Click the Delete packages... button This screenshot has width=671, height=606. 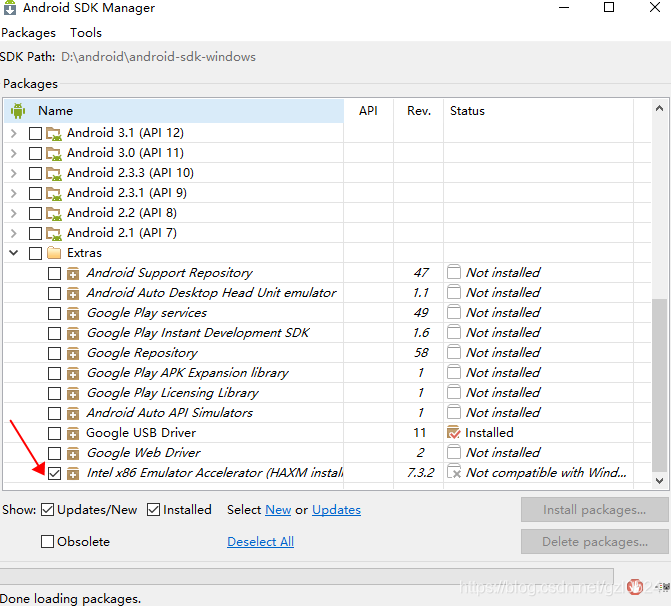pyautogui.click(x=594, y=542)
